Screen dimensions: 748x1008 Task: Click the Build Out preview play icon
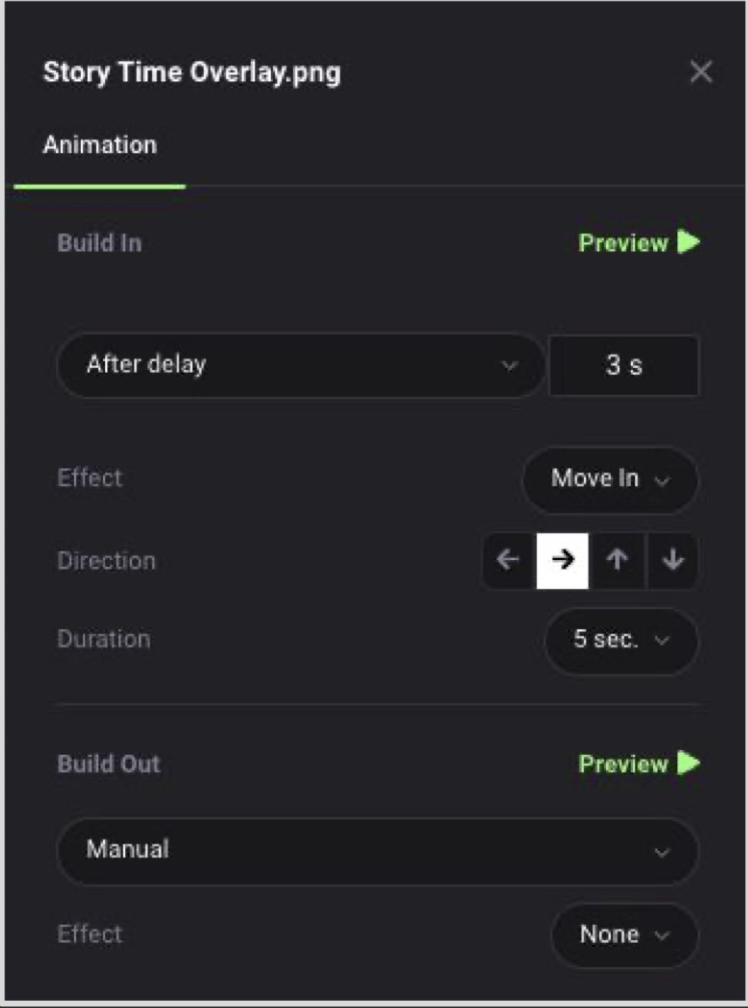pos(688,763)
